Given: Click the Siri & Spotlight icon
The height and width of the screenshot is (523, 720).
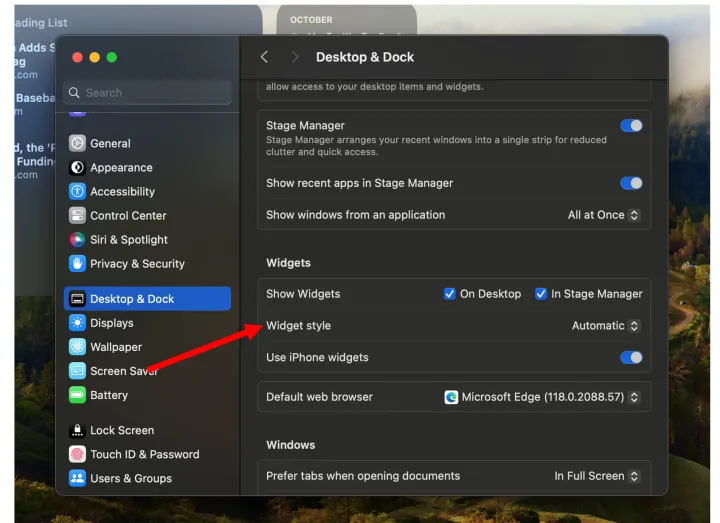Looking at the screenshot, I should tap(77, 240).
